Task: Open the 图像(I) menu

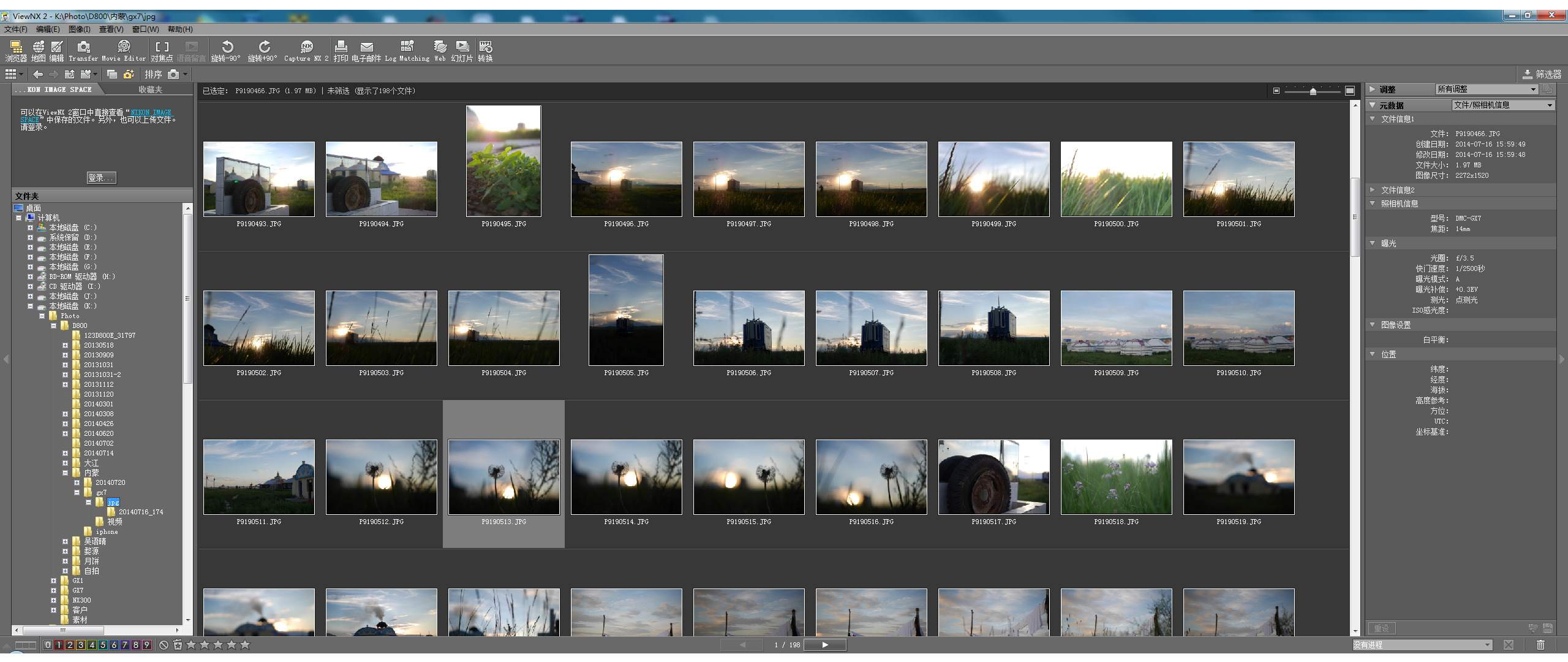Action: 80,29
